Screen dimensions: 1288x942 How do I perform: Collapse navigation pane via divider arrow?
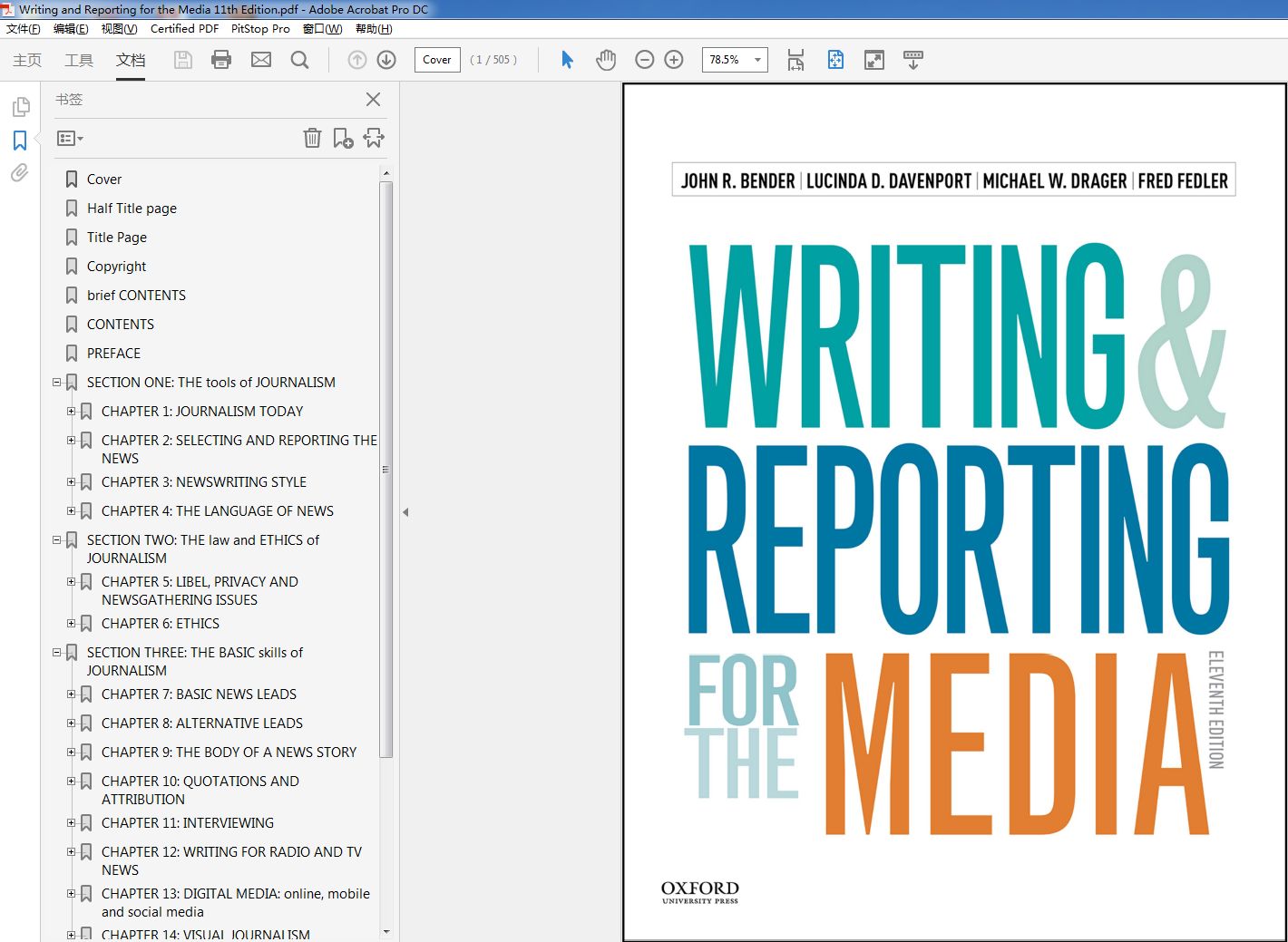[405, 512]
